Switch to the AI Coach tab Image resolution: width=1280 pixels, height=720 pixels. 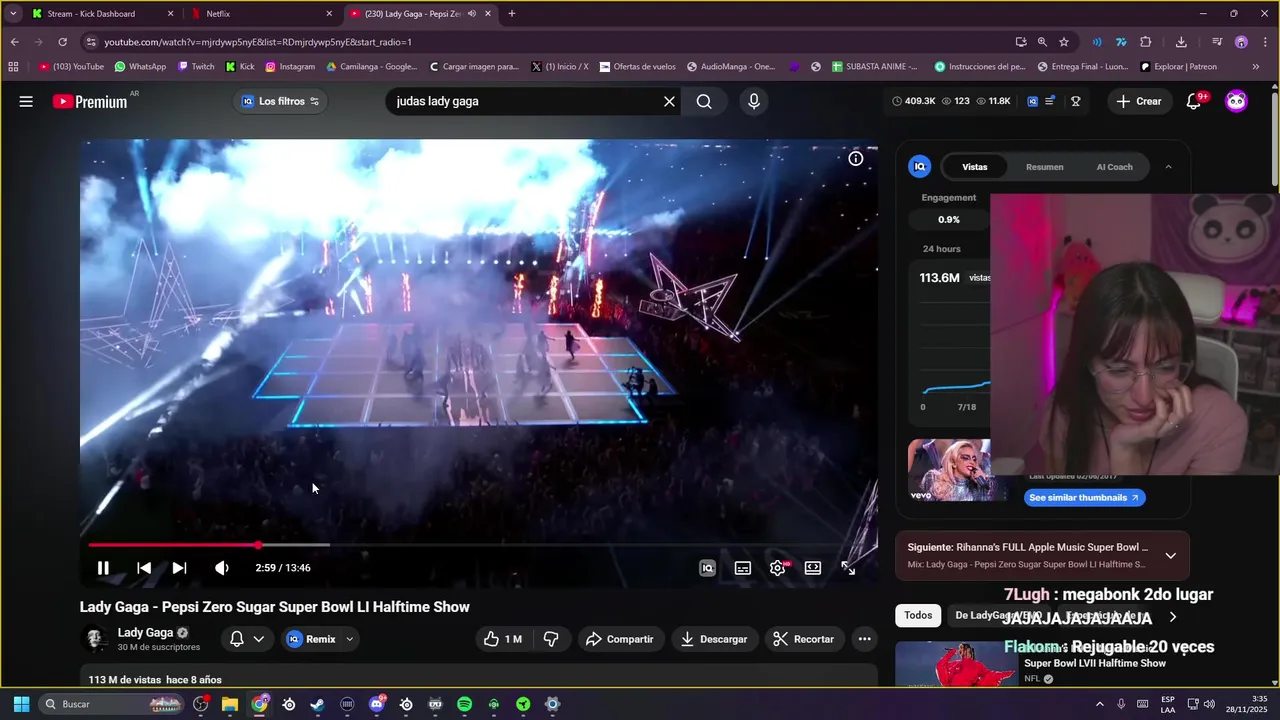(1114, 167)
